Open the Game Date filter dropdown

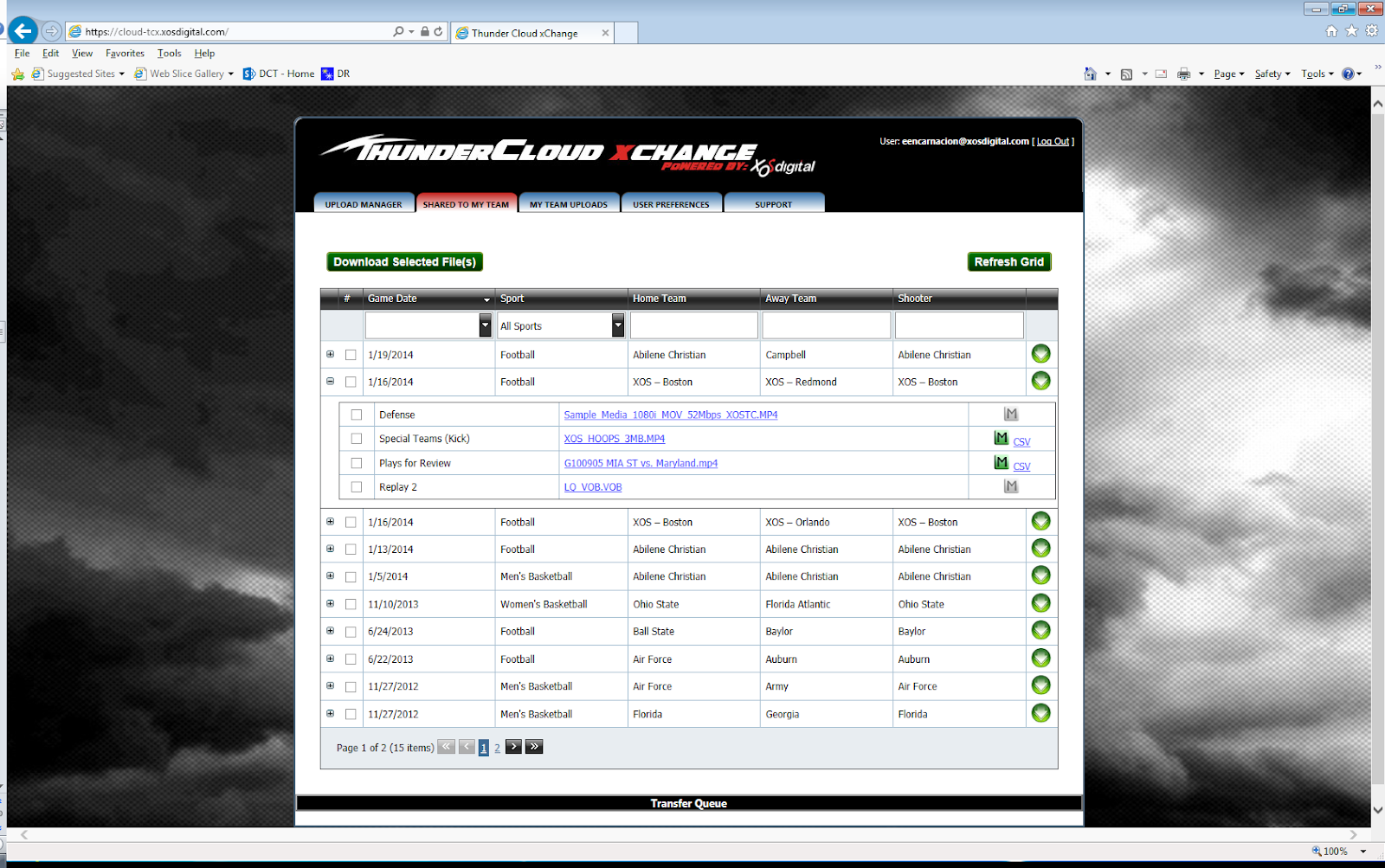click(485, 325)
